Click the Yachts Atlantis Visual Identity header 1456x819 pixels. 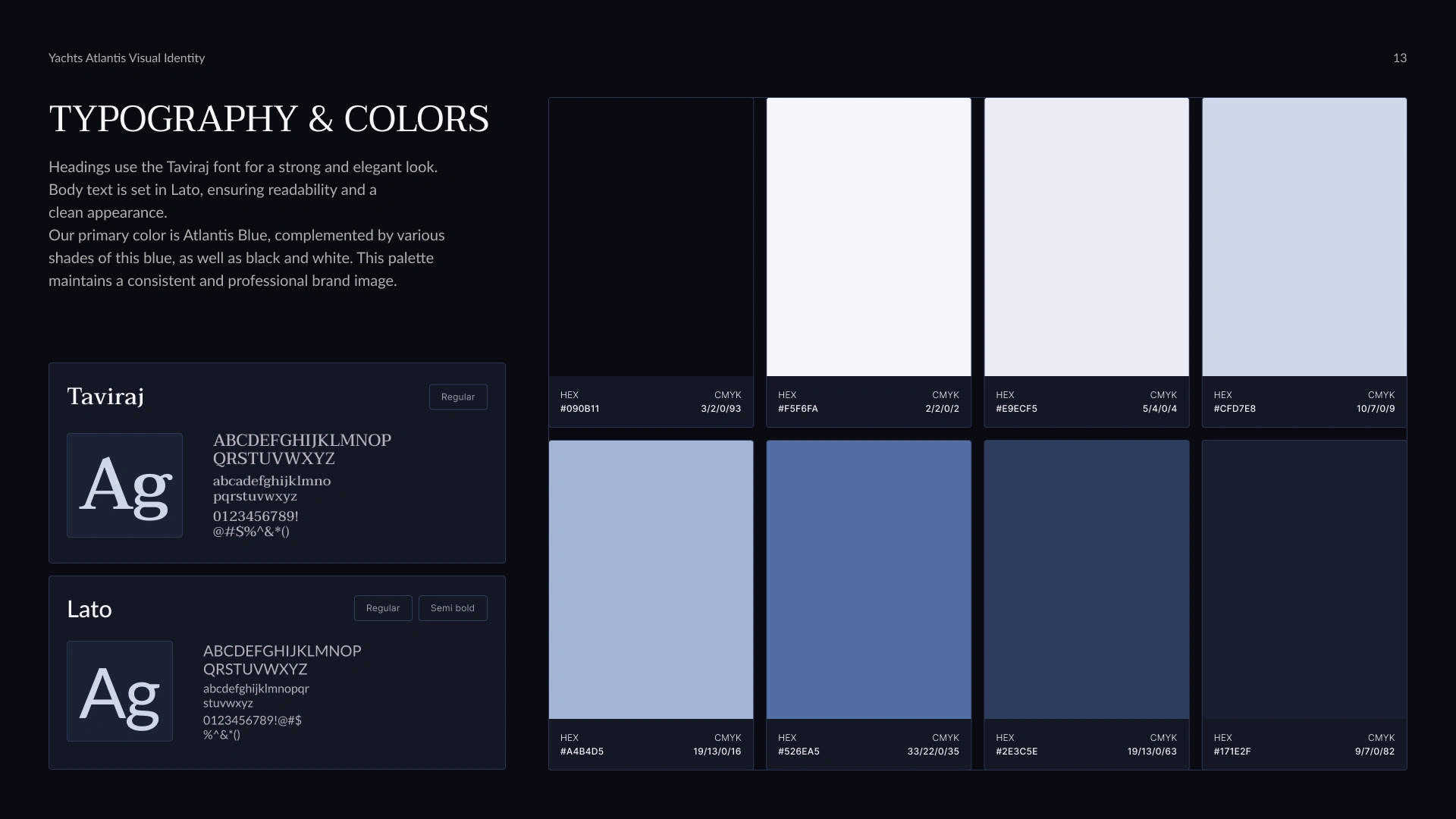coord(127,58)
